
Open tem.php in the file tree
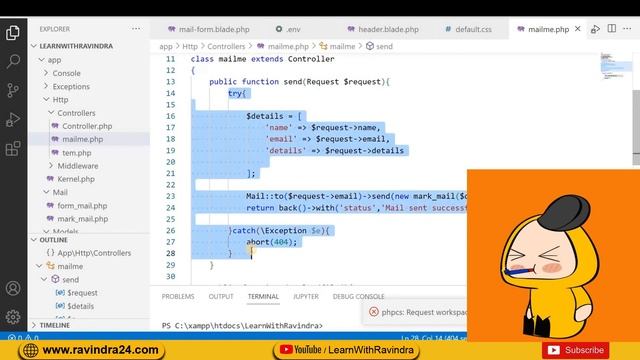click(76, 153)
